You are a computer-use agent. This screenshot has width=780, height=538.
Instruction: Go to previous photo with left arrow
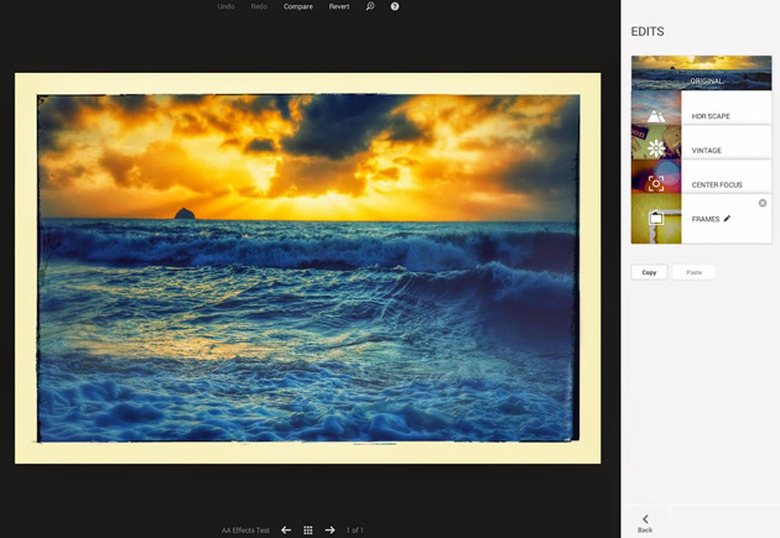286,530
